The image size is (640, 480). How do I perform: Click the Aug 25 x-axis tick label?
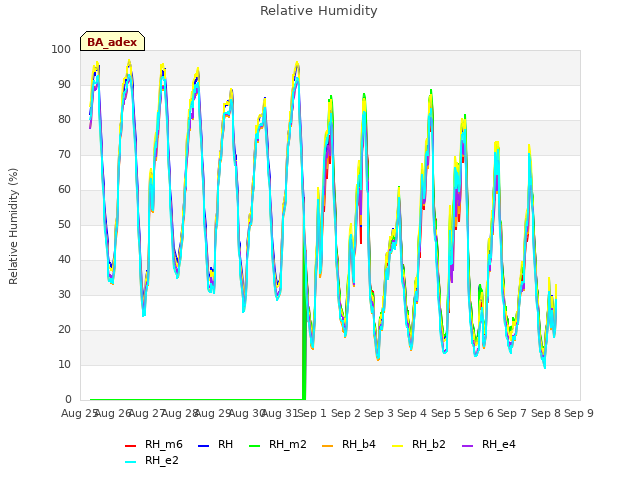79,413
